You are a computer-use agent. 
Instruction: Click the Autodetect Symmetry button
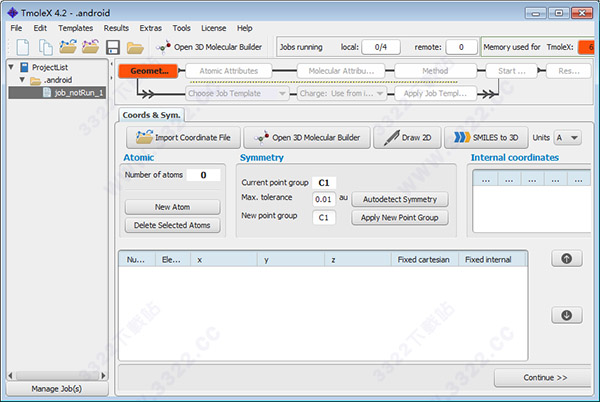399,199
